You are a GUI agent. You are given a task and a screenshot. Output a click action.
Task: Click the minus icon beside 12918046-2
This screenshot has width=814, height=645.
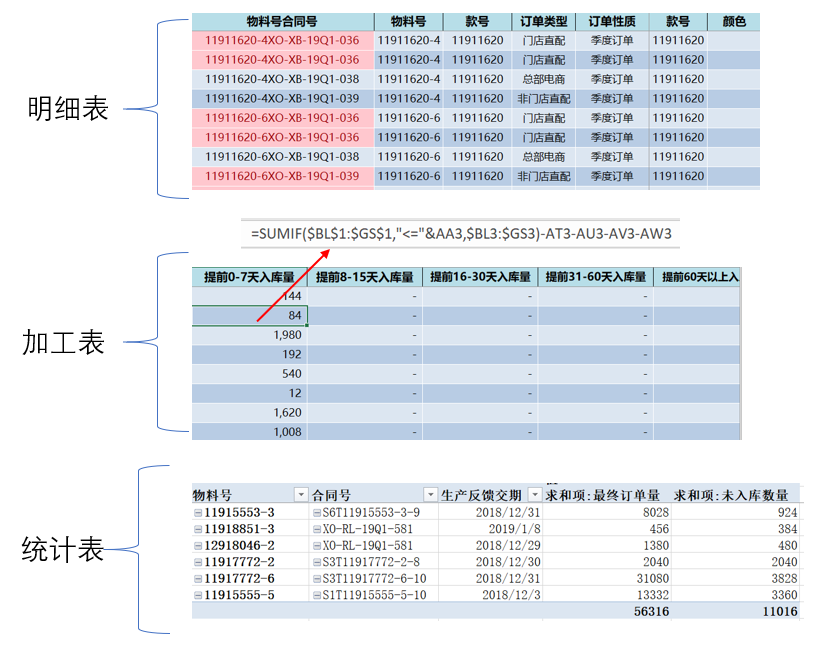pos(197,543)
